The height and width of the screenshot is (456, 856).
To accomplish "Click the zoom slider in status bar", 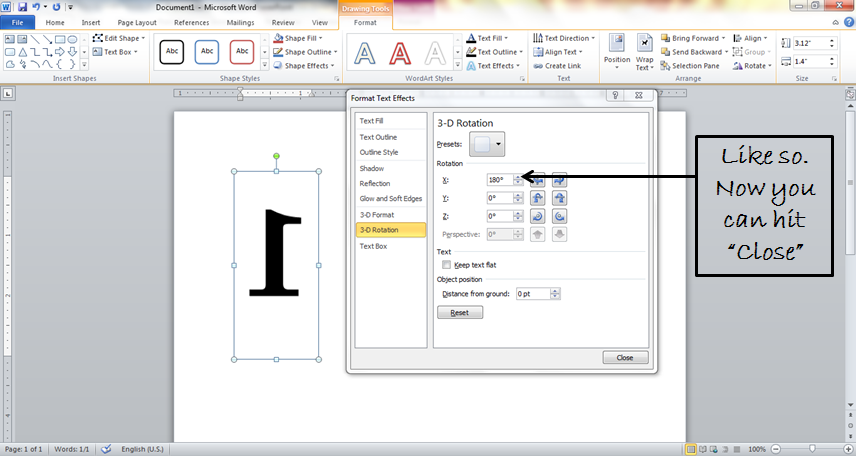I will click(811, 449).
